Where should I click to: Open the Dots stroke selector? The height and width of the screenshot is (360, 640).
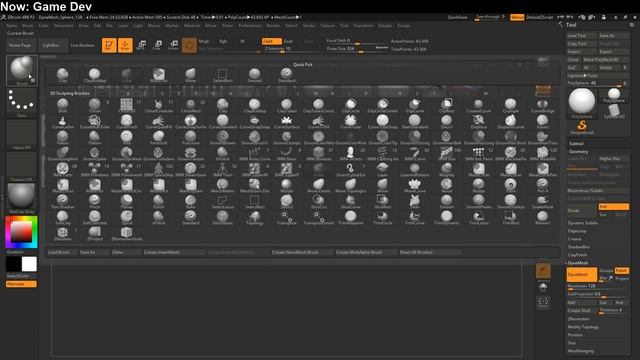click(21, 103)
